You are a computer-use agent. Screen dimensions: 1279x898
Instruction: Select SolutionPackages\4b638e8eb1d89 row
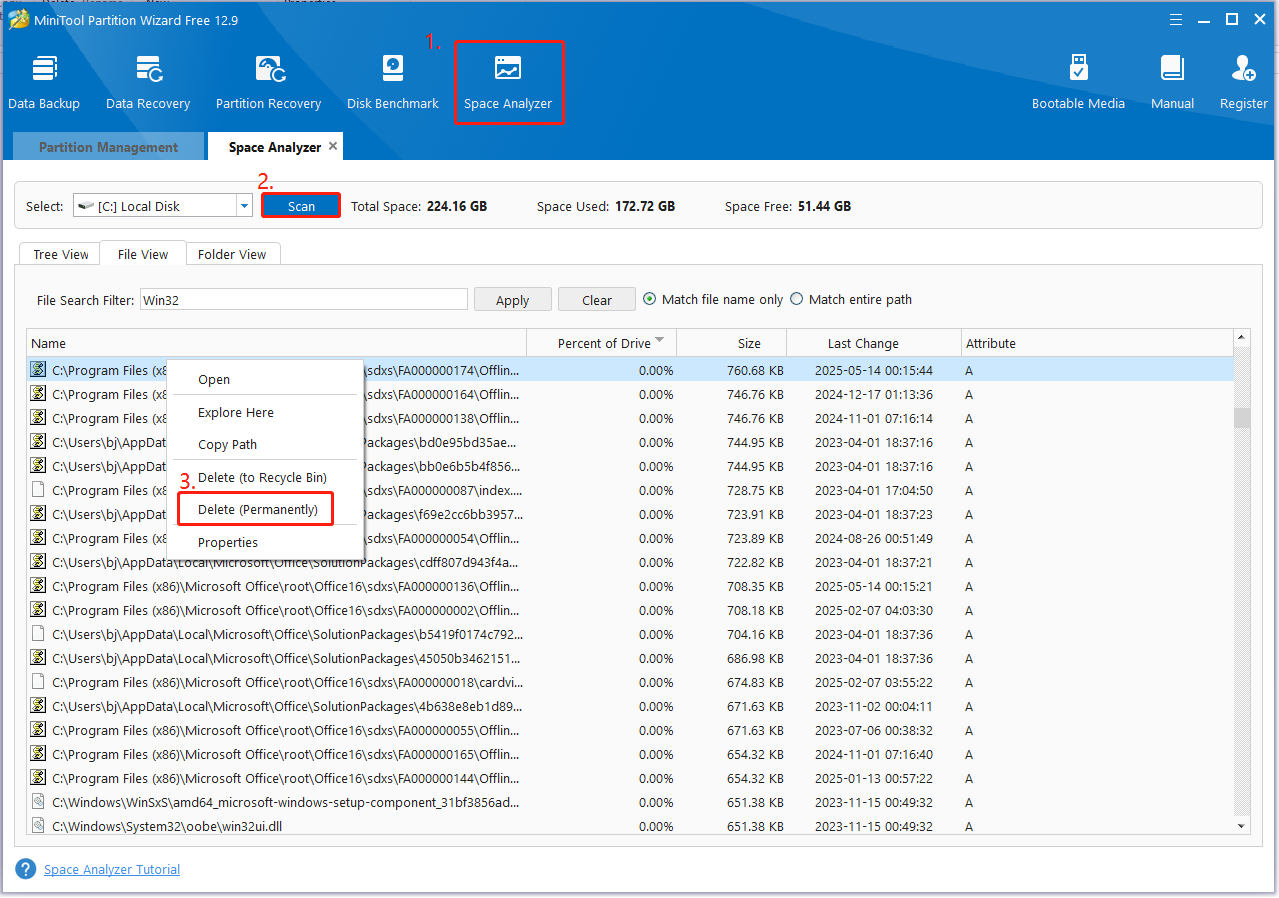(x=631, y=706)
